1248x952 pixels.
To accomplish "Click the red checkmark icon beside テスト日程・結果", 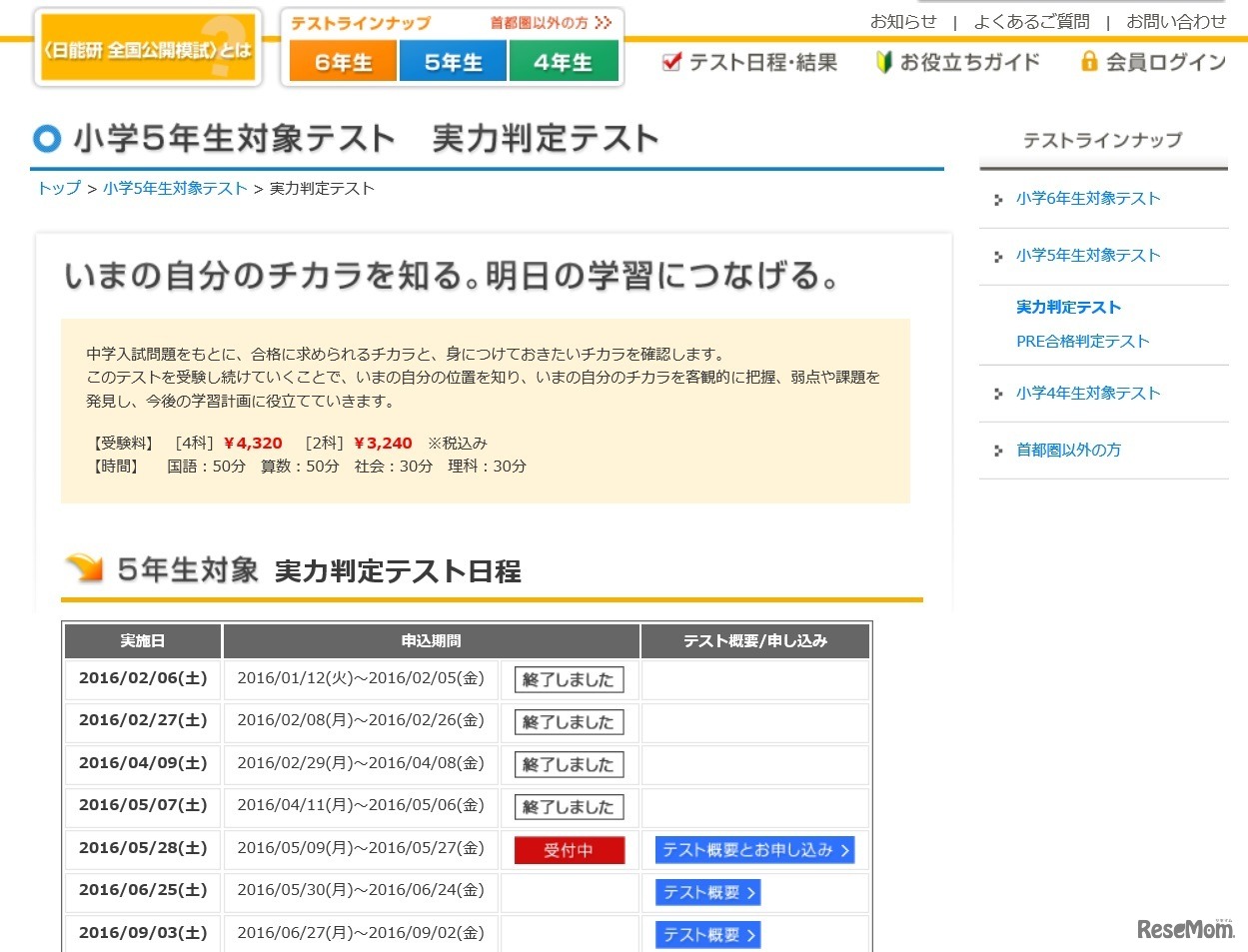I will [x=670, y=61].
